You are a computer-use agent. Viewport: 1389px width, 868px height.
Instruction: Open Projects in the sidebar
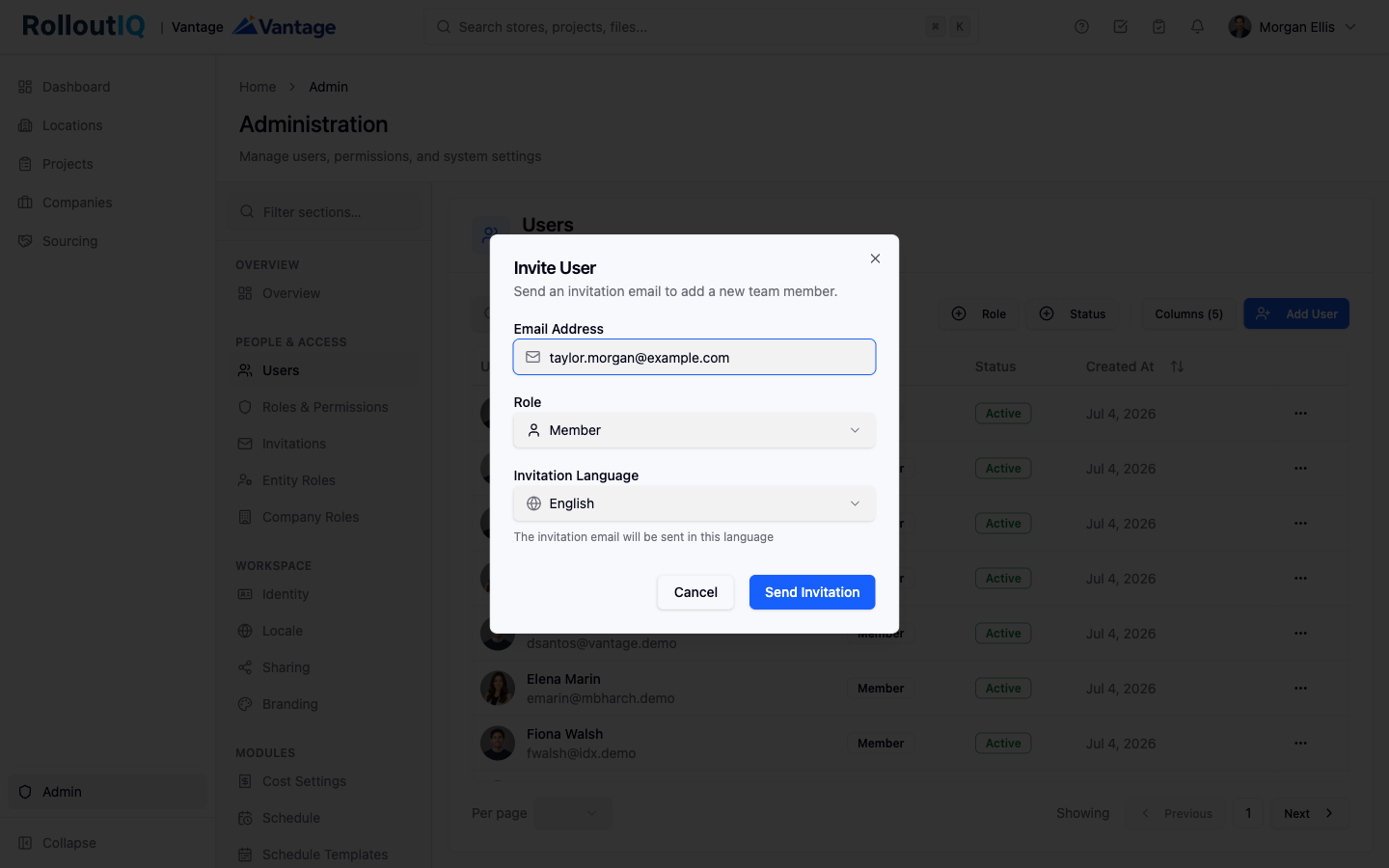(x=107, y=164)
